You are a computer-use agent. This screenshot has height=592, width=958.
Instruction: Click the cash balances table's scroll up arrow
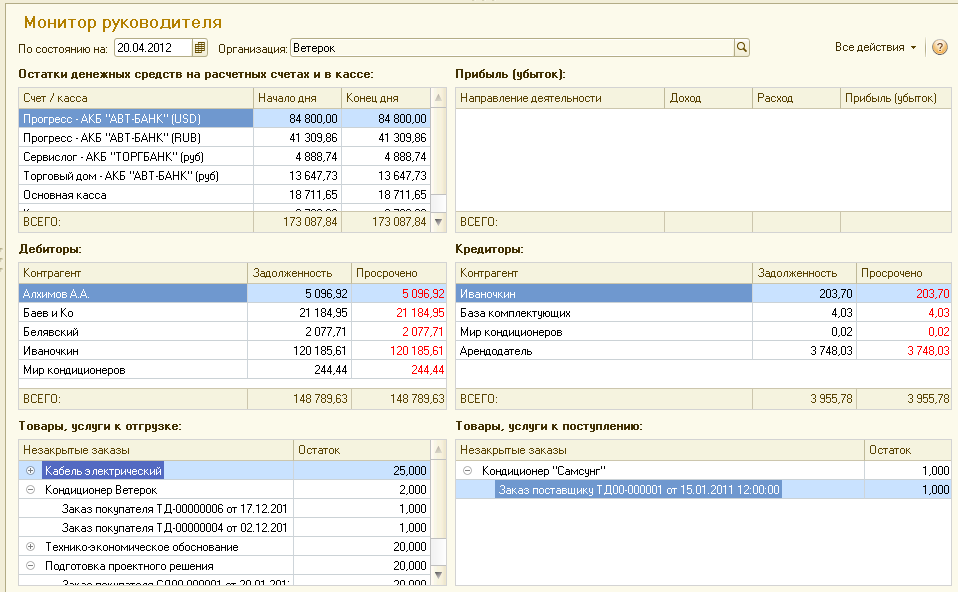click(x=438, y=98)
